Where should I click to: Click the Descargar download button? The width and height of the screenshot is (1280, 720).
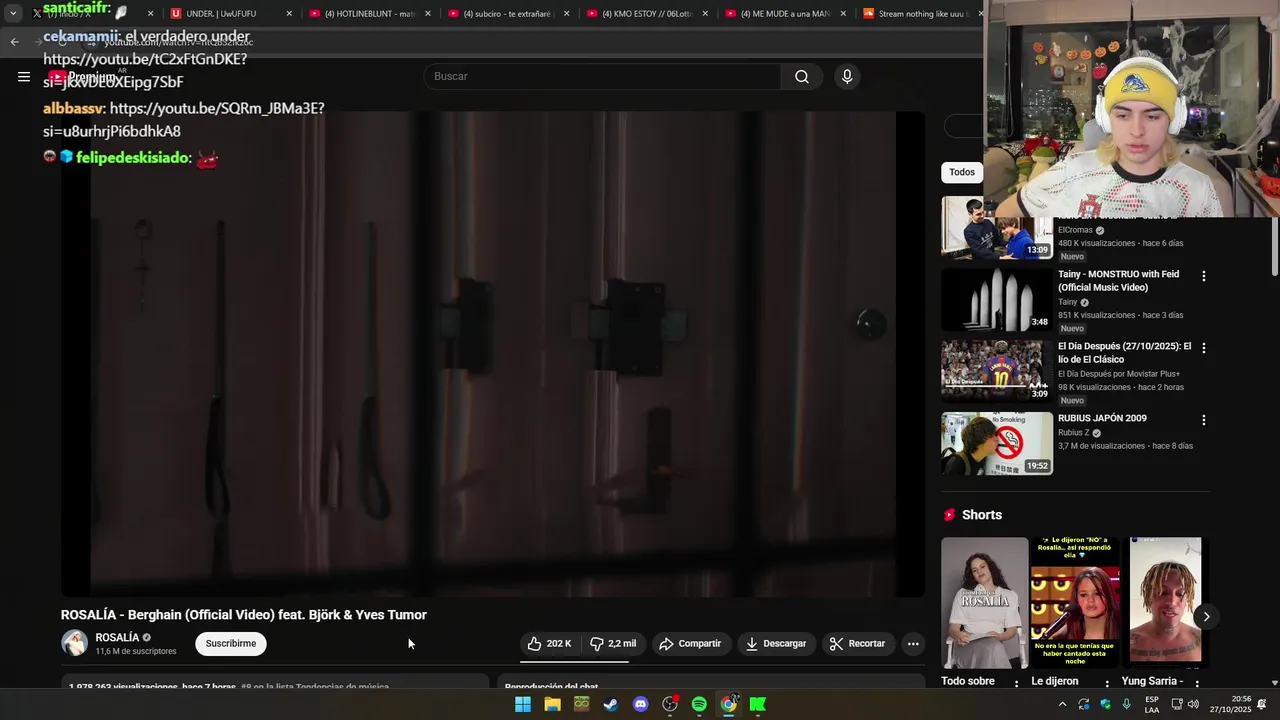(x=776, y=644)
